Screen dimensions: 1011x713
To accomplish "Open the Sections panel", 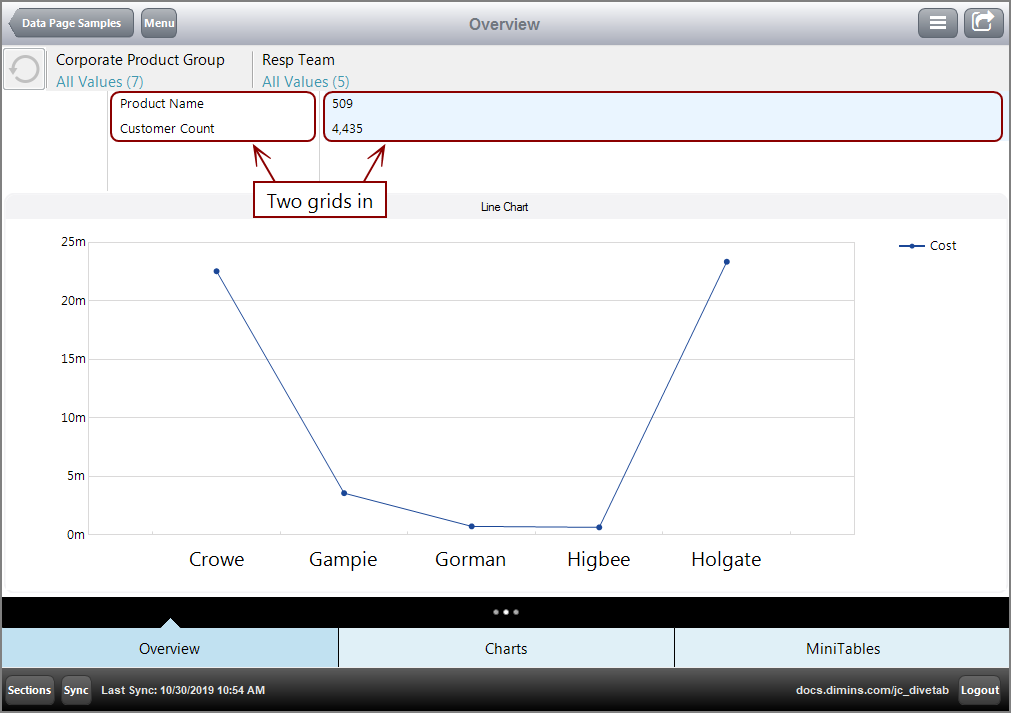I will point(28,690).
